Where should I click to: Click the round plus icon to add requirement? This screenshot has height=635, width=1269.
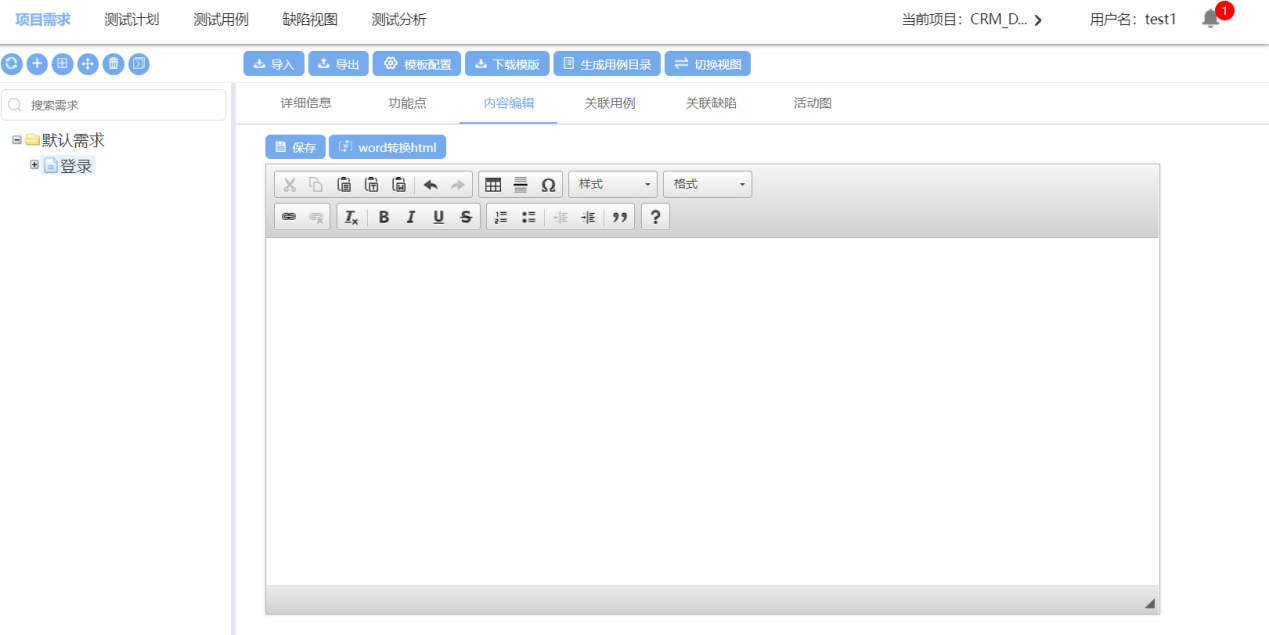37,64
